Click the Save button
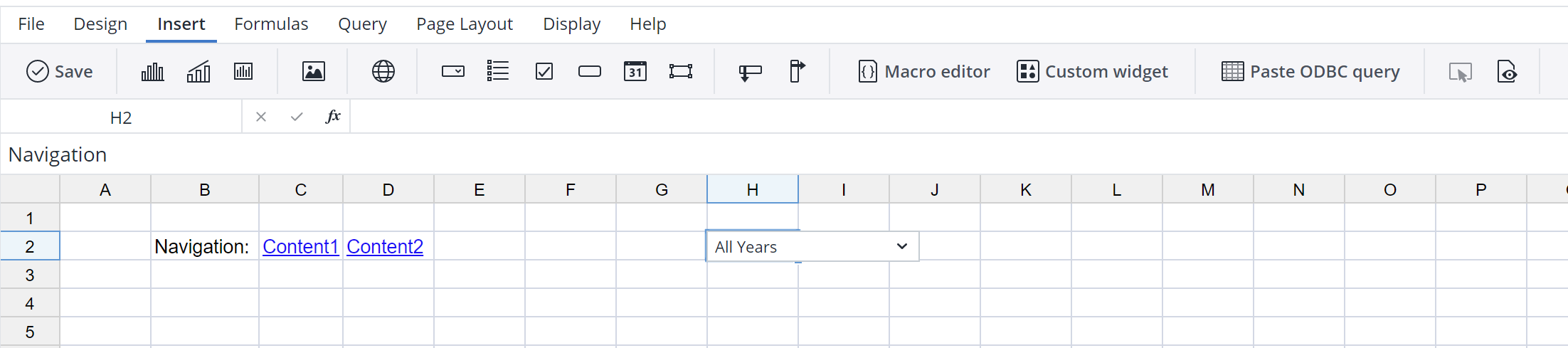Image resolution: width=1568 pixels, height=348 pixels. [x=60, y=72]
